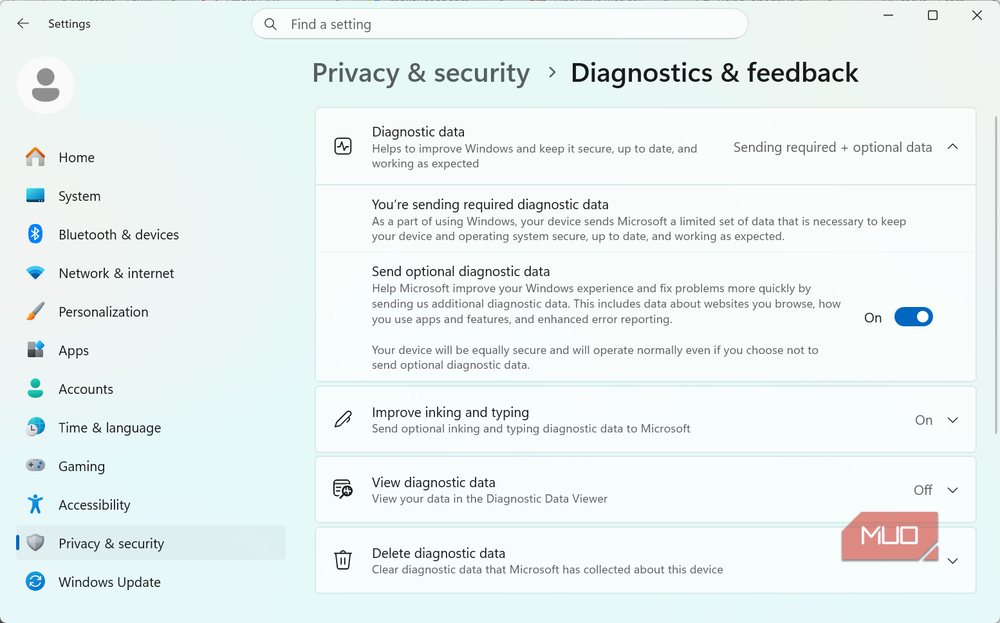This screenshot has height=623, width=1000.
Task: Expand Improve inking and typing chevron
Action: pos(953,420)
